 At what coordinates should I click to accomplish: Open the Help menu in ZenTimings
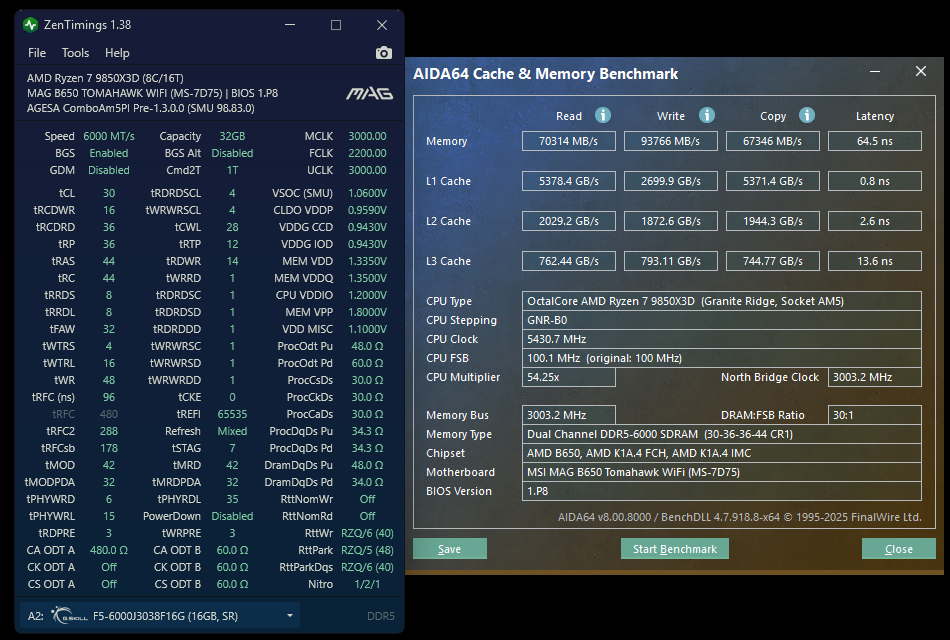[x=117, y=53]
